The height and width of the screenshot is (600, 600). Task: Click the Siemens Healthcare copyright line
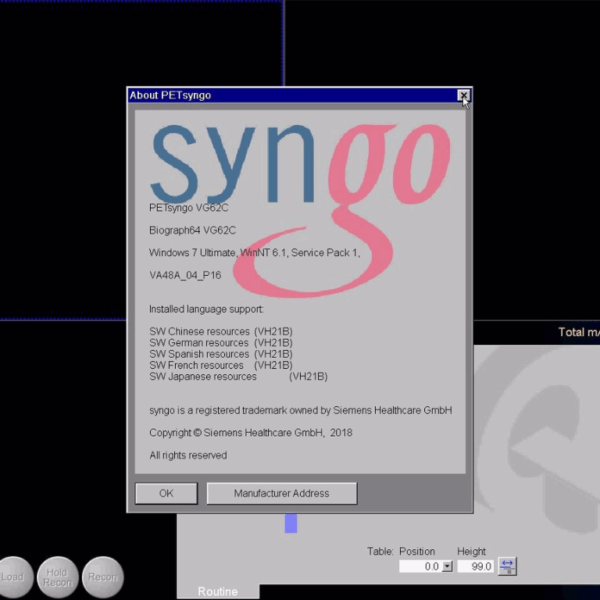point(250,433)
